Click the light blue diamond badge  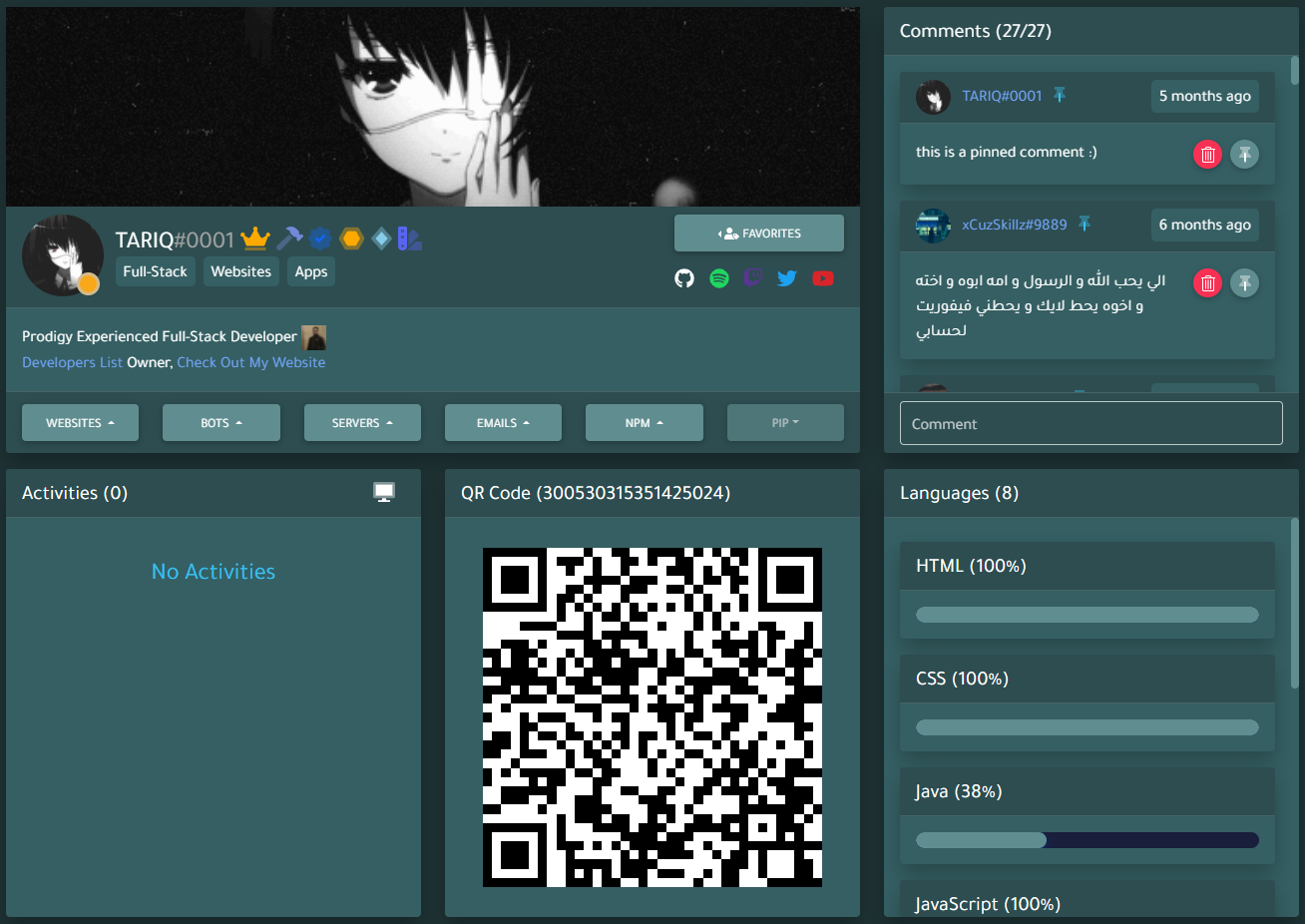tap(381, 238)
